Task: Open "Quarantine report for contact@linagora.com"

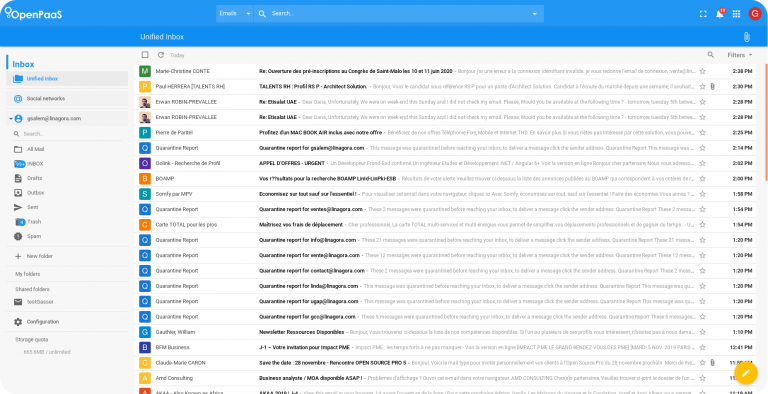Action: (x=312, y=271)
